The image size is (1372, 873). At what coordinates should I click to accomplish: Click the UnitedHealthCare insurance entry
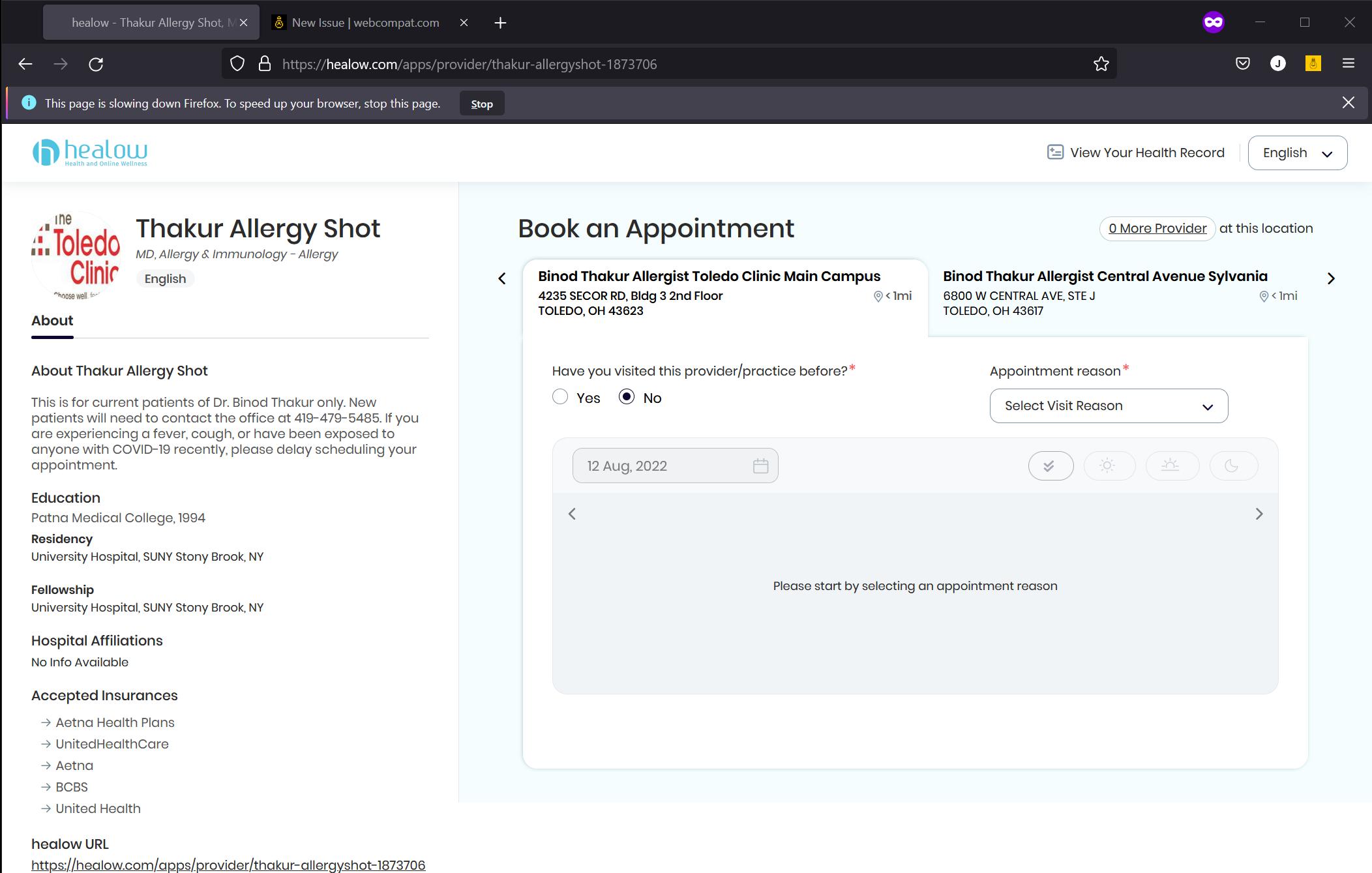pyautogui.click(x=112, y=744)
